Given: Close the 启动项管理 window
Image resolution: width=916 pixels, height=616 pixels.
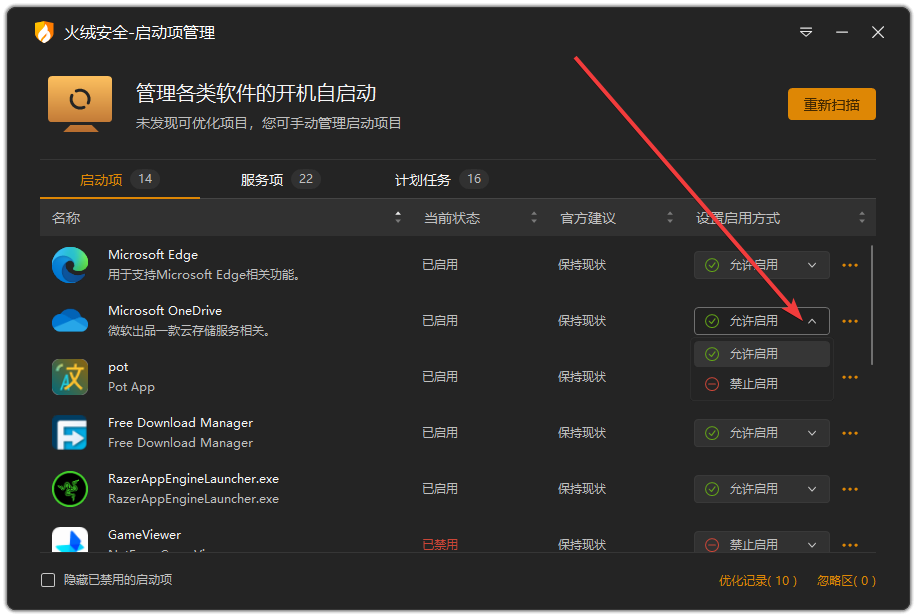Looking at the screenshot, I should 877,32.
